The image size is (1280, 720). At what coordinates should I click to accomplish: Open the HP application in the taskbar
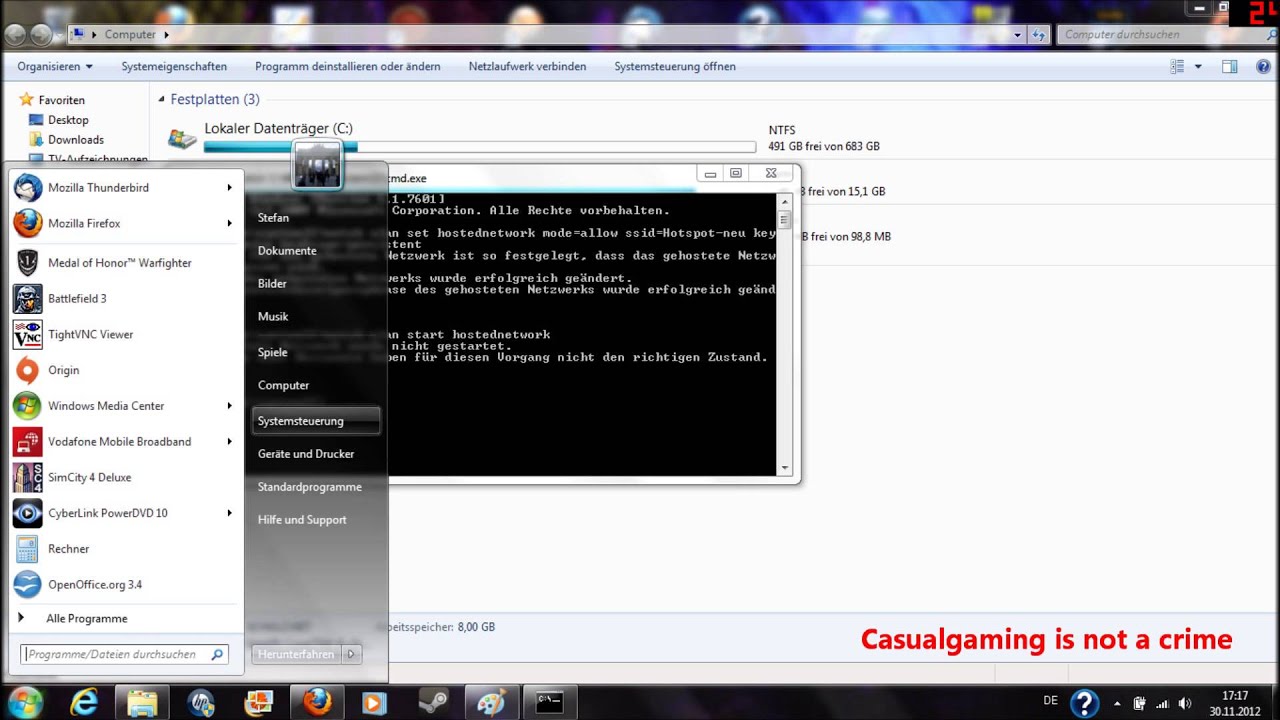[x=200, y=702]
